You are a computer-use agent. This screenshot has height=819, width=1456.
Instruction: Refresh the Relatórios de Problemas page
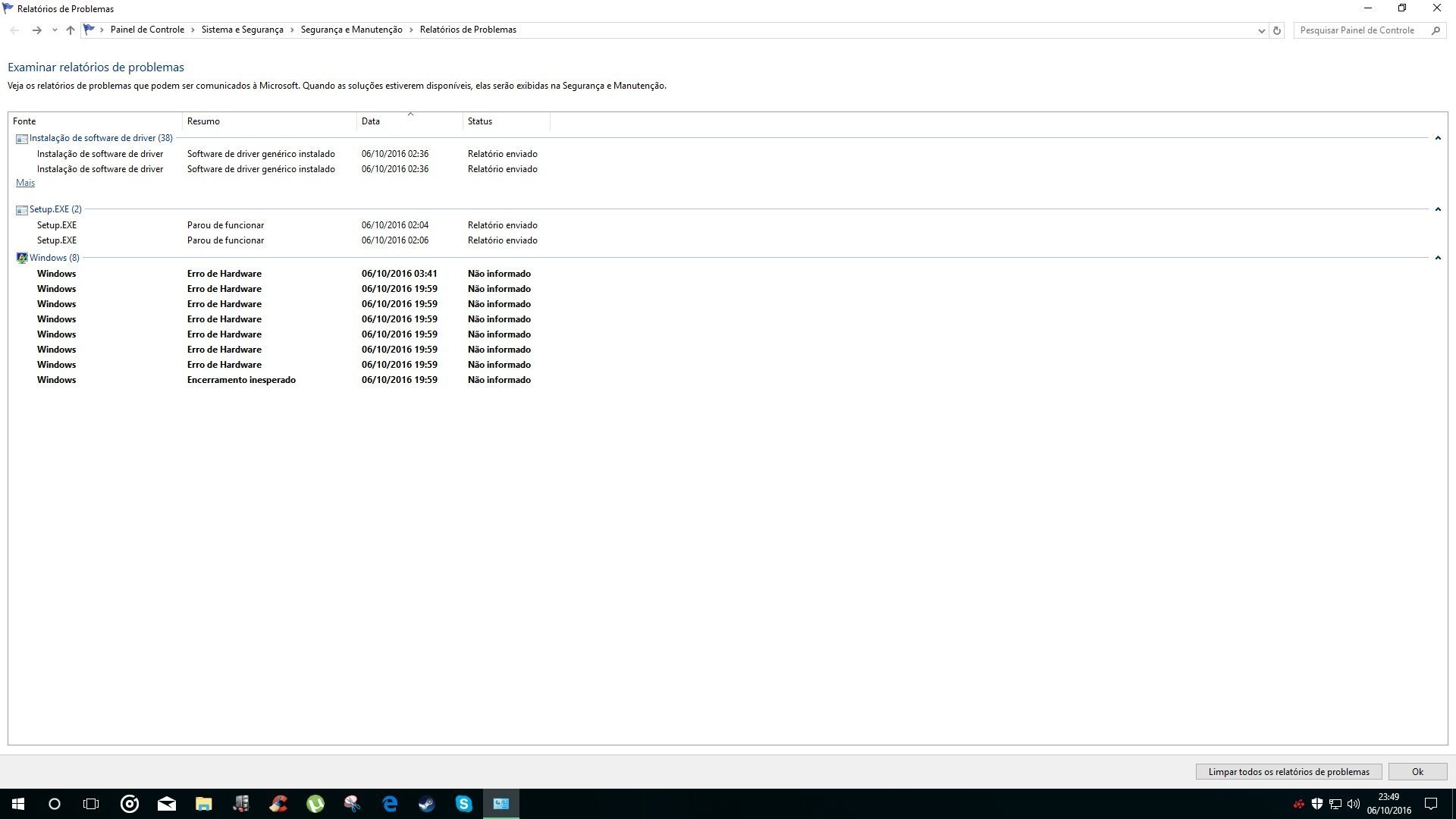coord(1277,30)
